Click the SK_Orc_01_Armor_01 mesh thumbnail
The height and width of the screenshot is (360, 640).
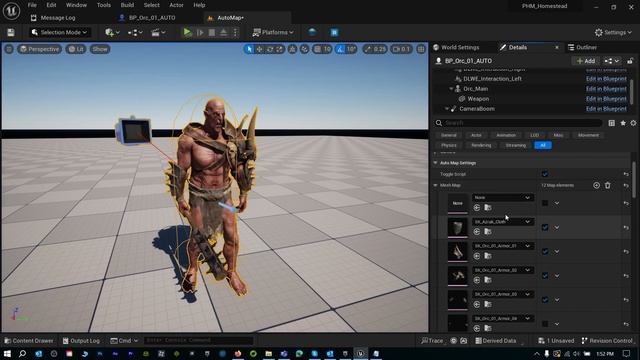pos(458,251)
